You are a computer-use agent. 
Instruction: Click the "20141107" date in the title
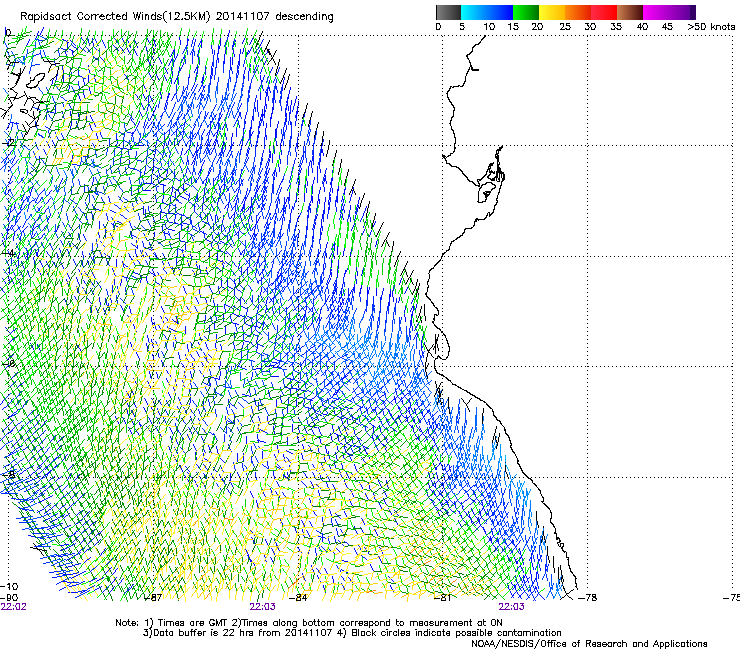click(243, 17)
